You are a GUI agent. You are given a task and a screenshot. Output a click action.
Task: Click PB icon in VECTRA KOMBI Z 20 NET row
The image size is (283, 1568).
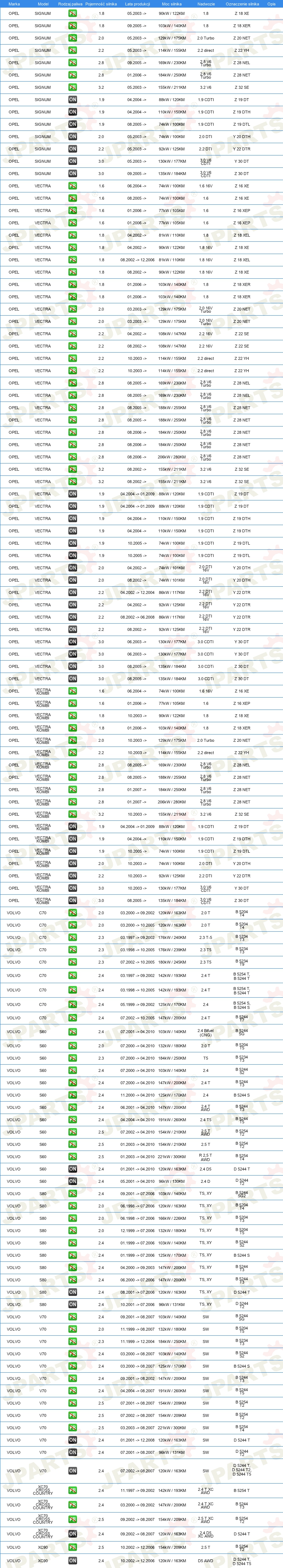[x=72, y=740]
